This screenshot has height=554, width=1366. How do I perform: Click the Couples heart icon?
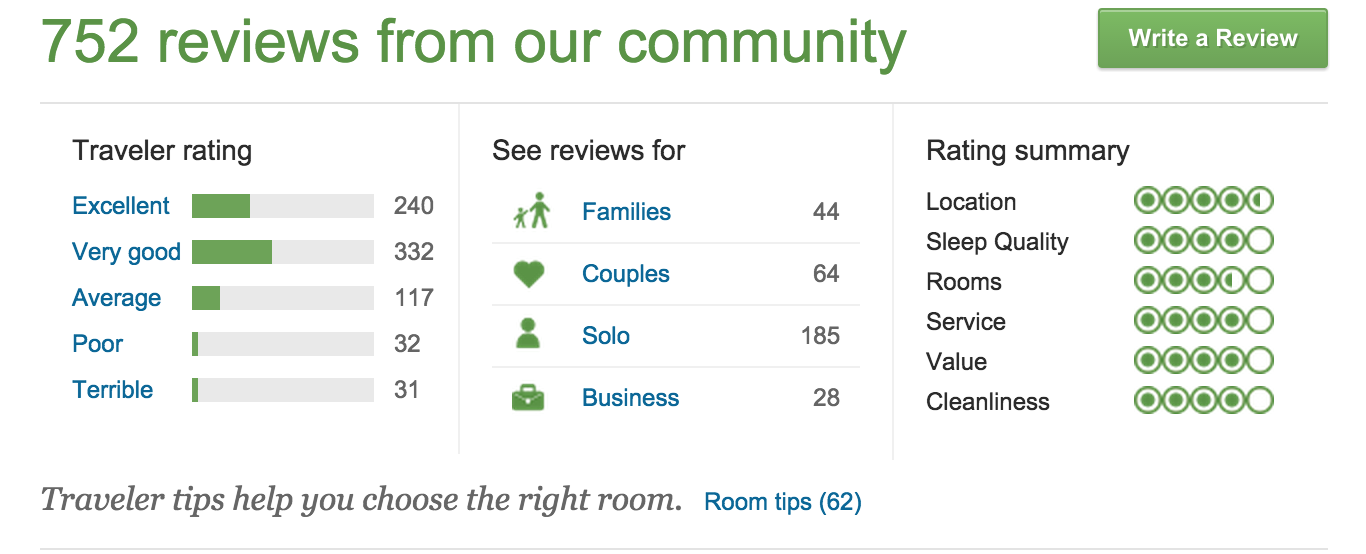pos(528,274)
